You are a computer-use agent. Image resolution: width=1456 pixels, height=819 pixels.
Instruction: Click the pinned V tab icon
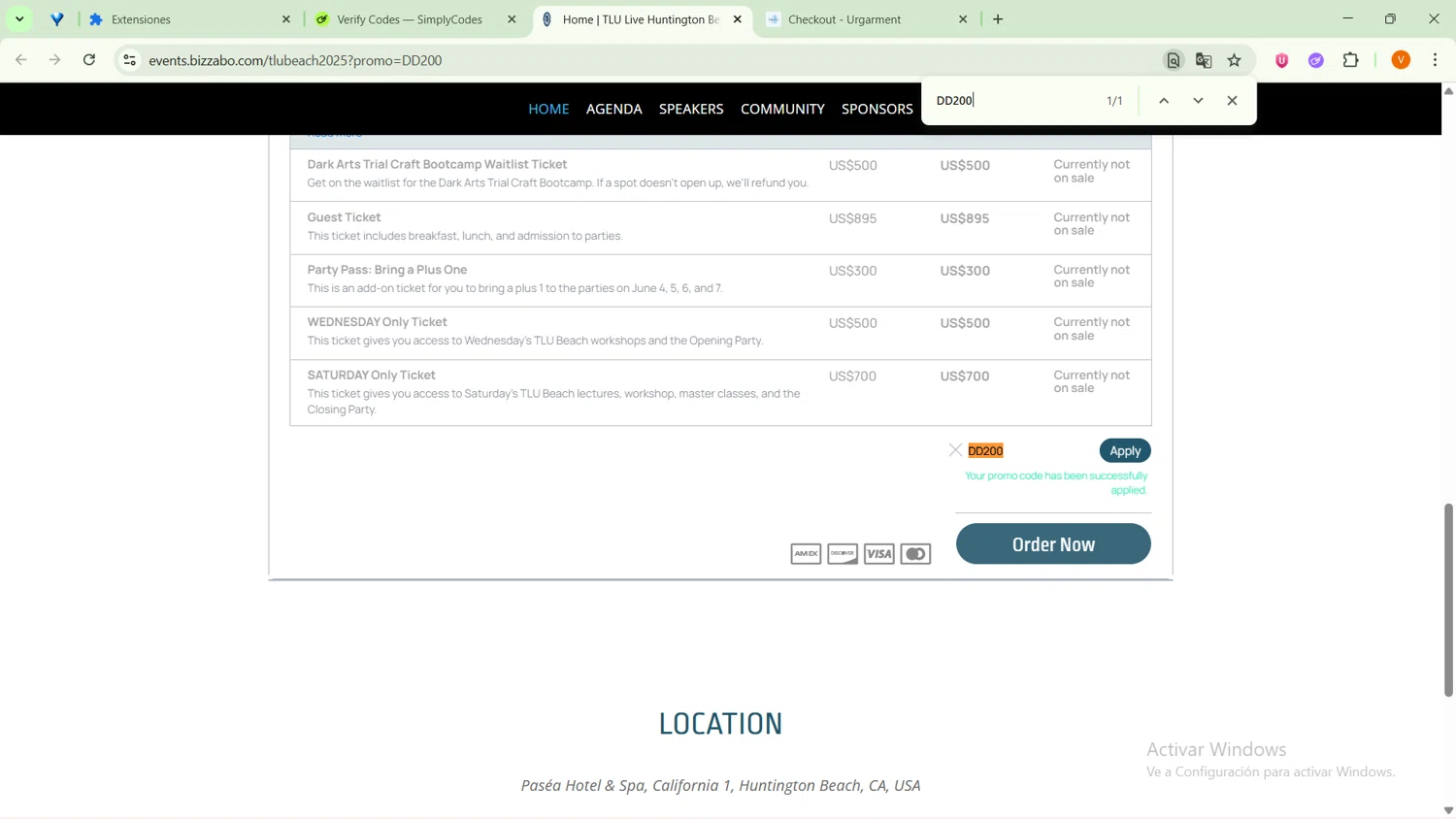(x=57, y=18)
